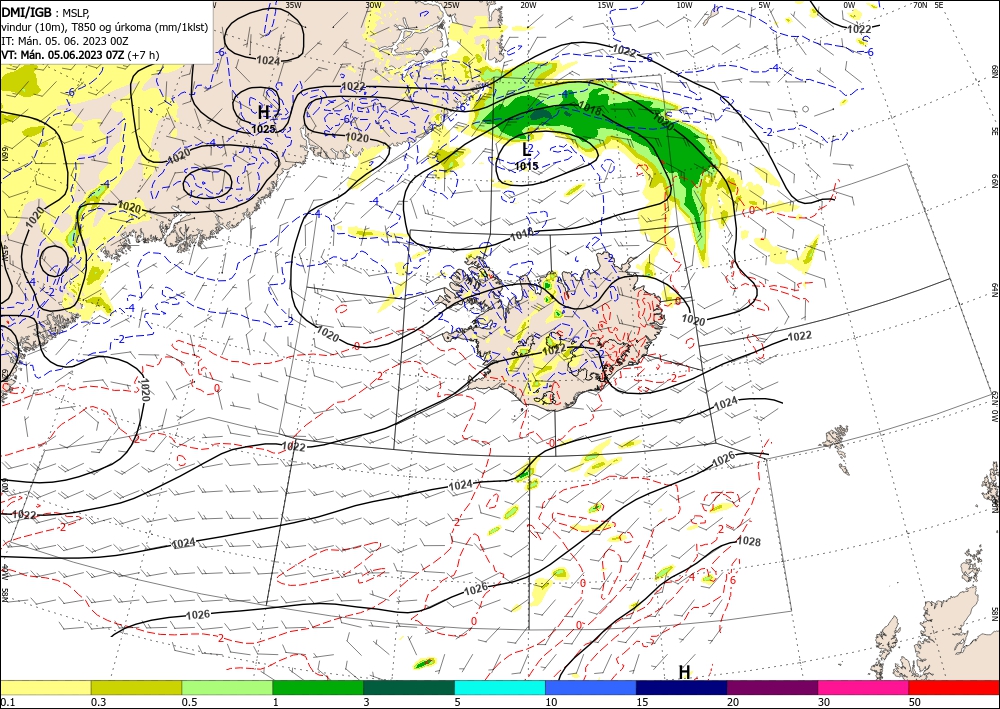The image size is (1000, 709).
Task: Pick the cyan 5 mm legend swatch
Action: pos(500,687)
